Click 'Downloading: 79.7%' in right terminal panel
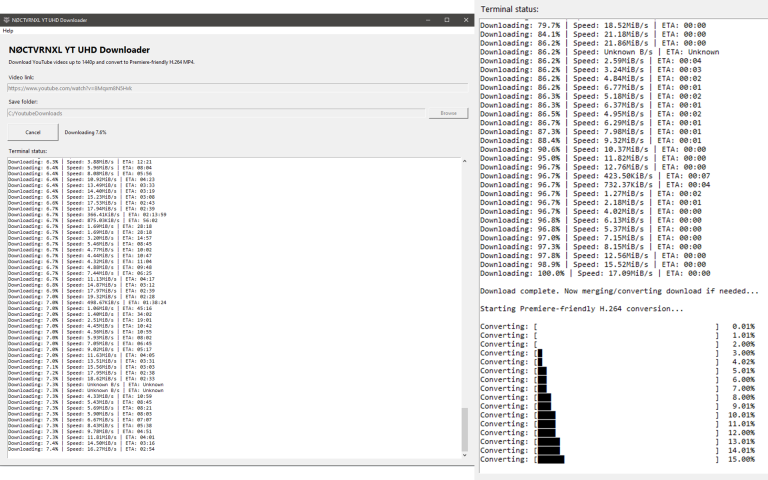Viewport: 768px width, 480px height. [520, 25]
